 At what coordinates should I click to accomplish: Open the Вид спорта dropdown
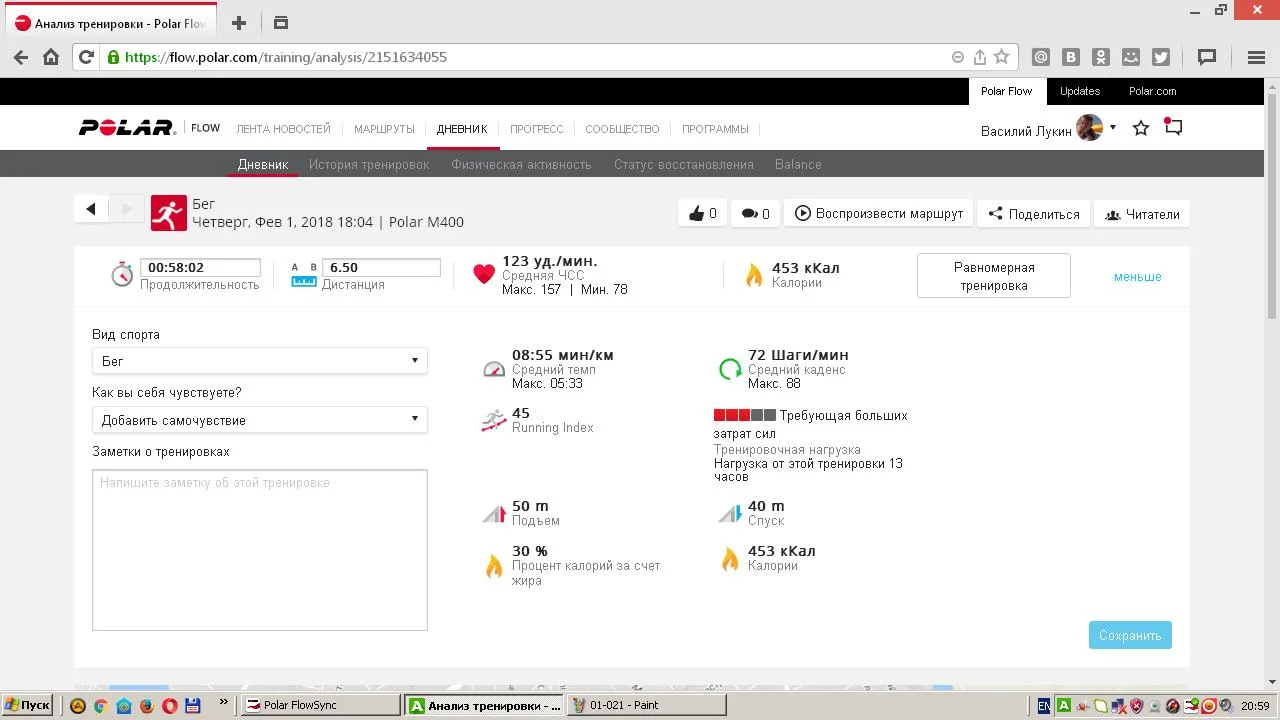[260, 361]
